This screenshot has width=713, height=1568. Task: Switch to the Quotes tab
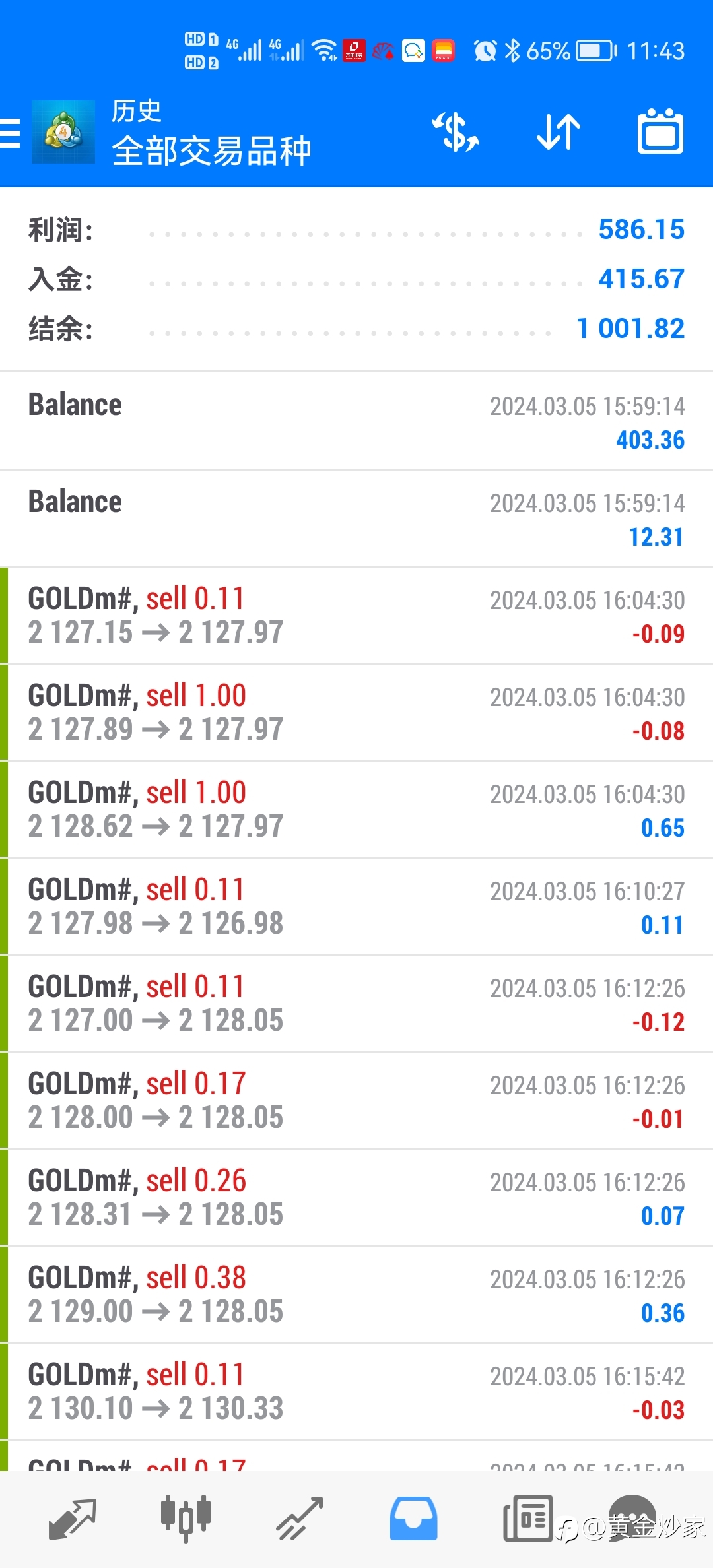(73, 1519)
